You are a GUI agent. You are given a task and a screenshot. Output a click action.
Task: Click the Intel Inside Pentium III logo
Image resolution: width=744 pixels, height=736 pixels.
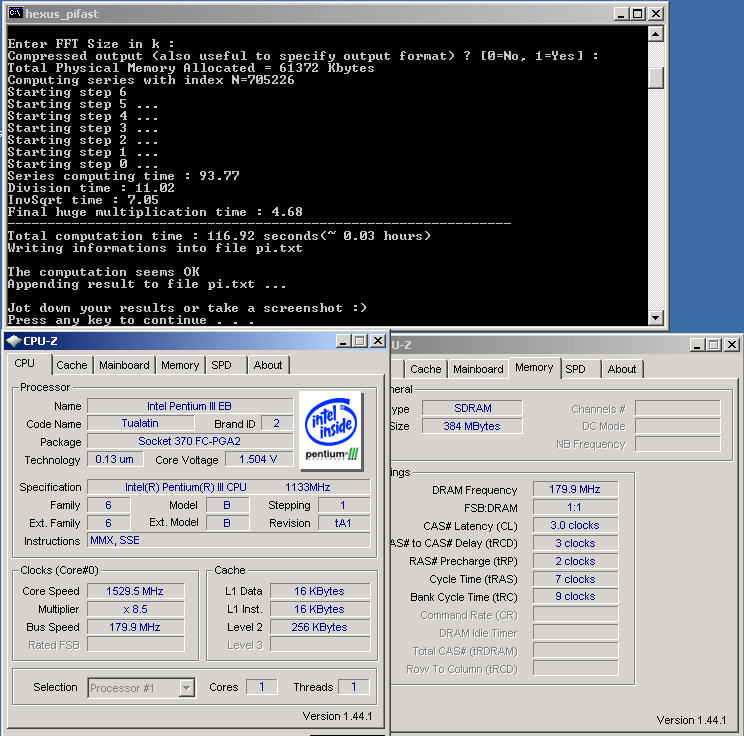click(332, 431)
